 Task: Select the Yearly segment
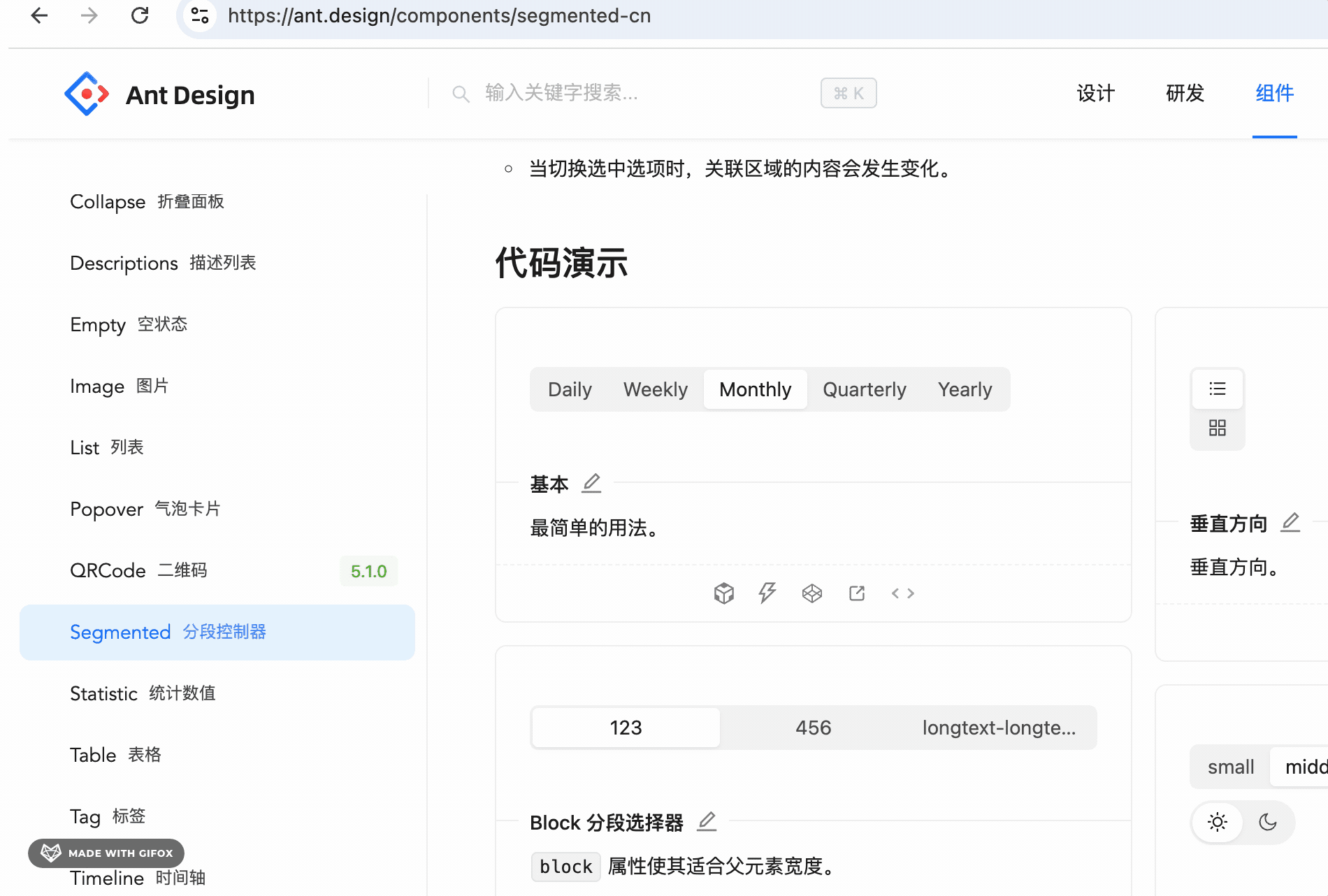pyautogui.click(x=965, y=389)
